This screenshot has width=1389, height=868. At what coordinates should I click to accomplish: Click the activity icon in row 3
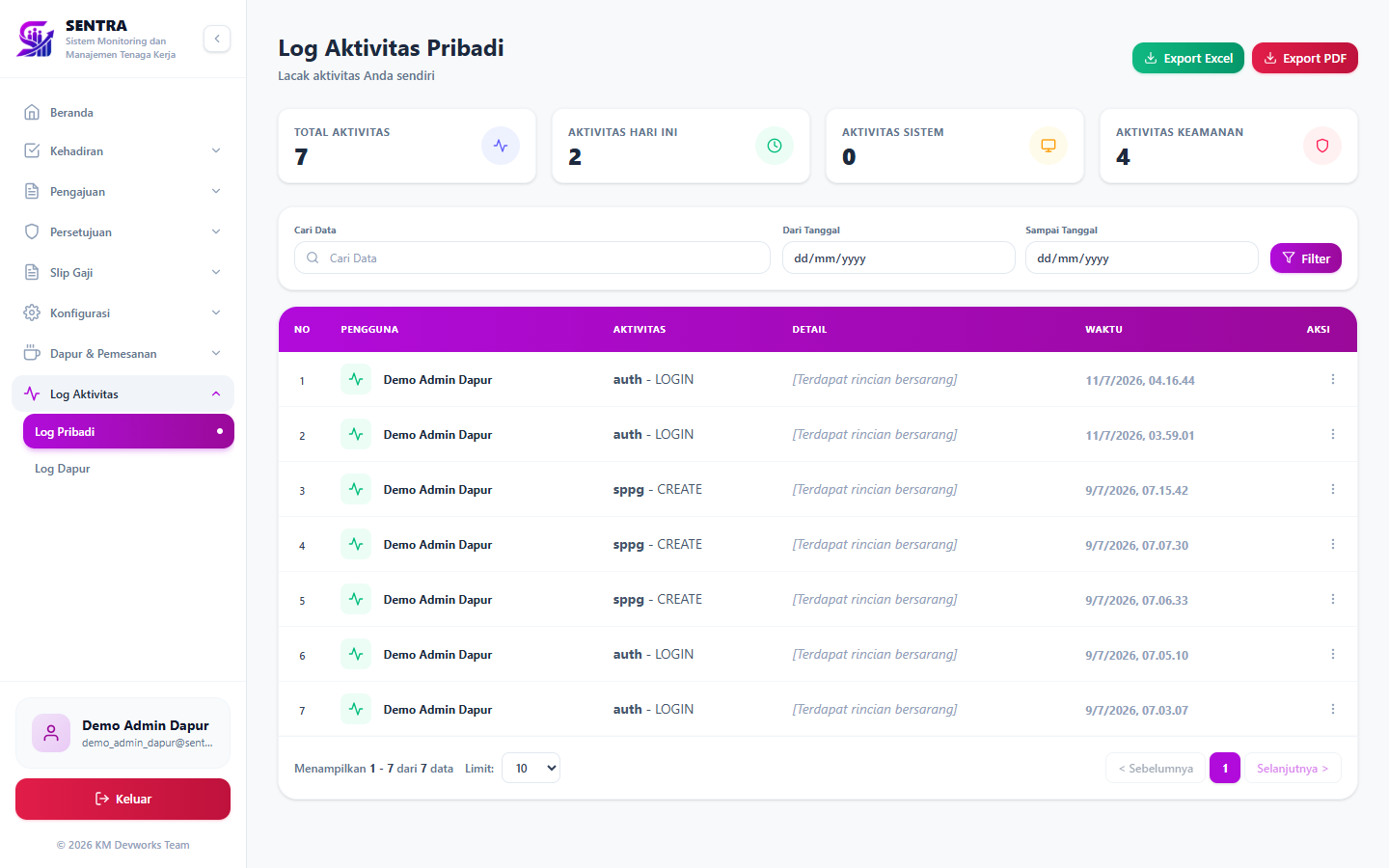[356, 489]
